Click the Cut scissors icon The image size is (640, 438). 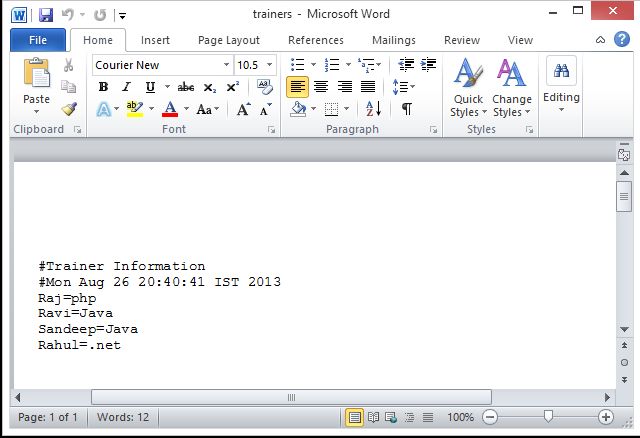pos(68,64)
